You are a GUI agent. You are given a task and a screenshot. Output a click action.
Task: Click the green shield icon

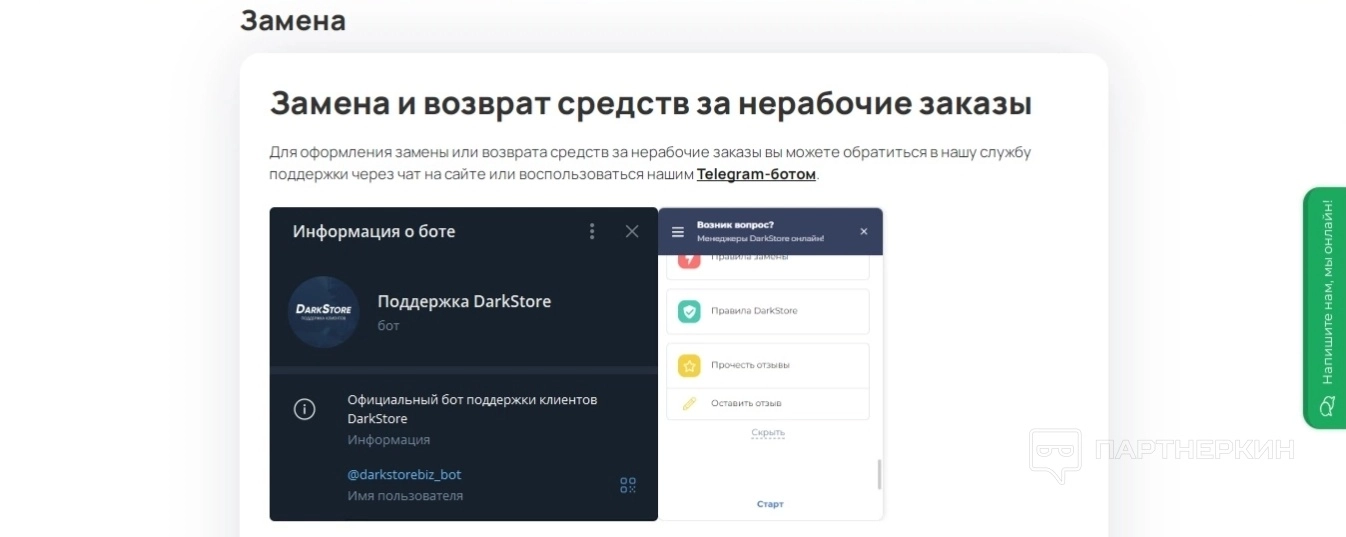689,311
